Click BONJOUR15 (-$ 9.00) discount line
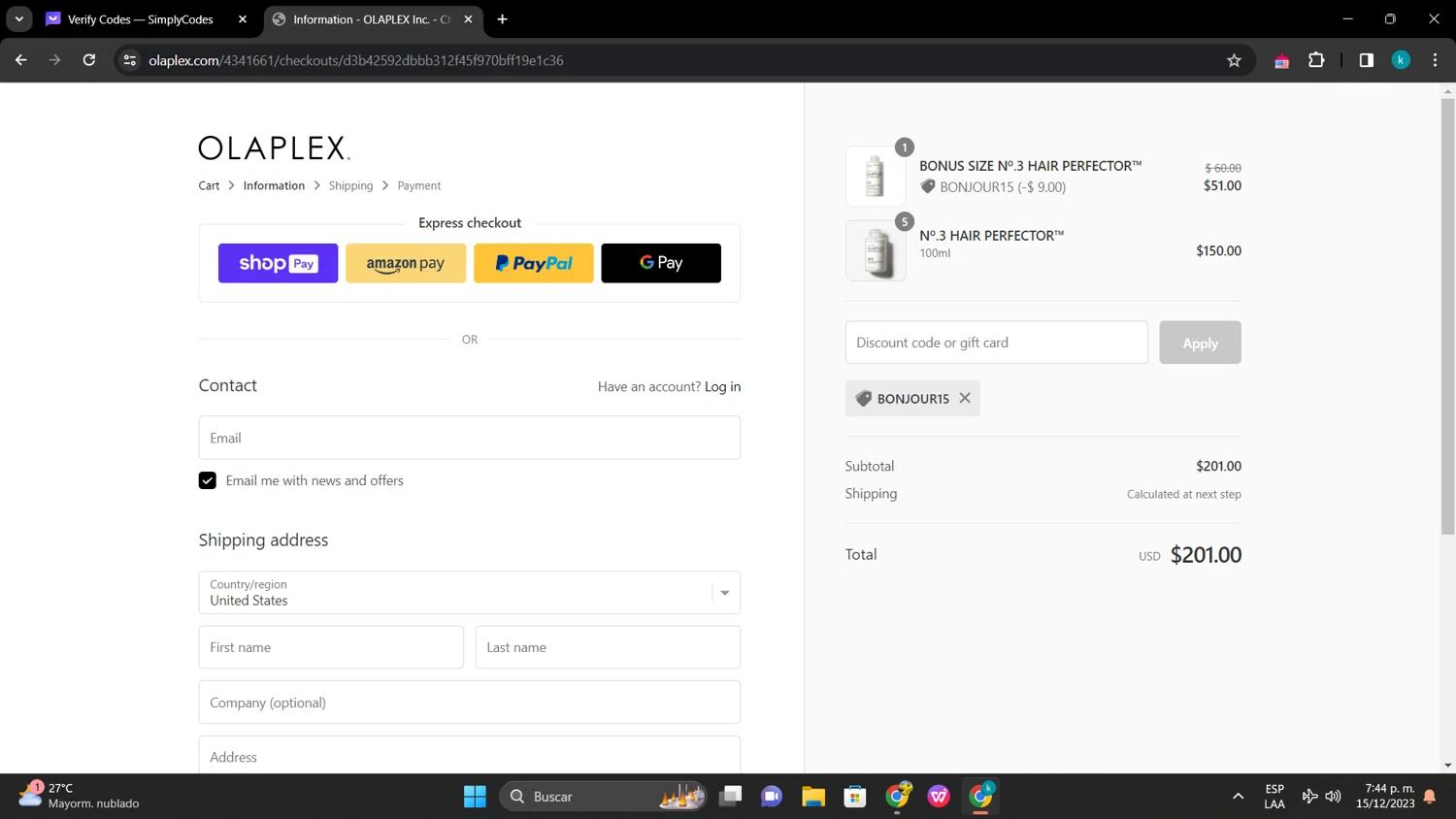 993,187
